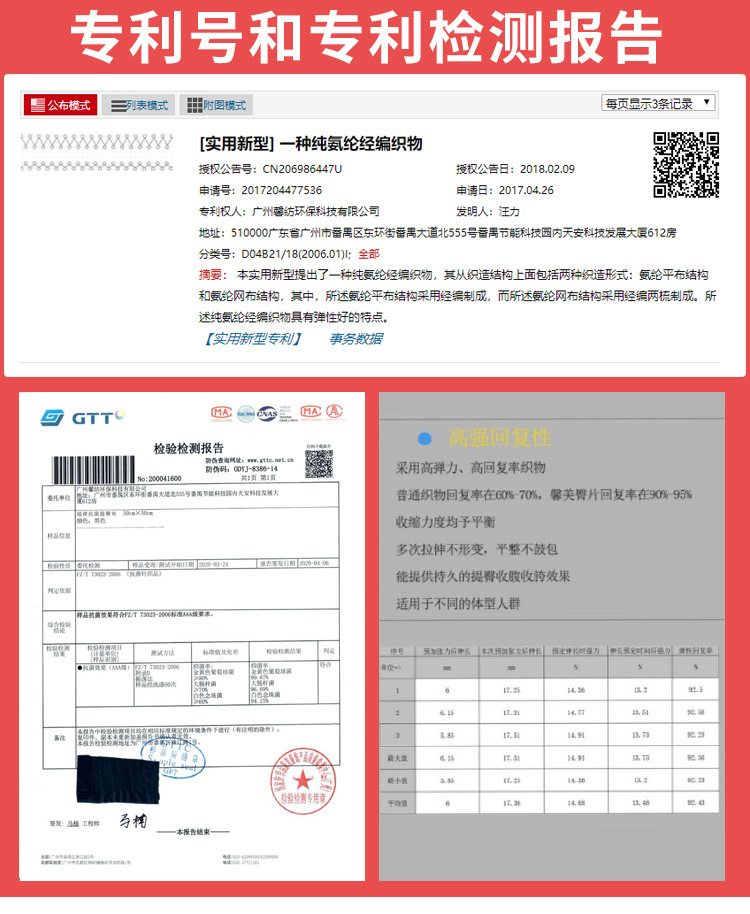Click the 14.77 cell in row 2
Viewport: 750px width, 914px height.
(576, 712)
